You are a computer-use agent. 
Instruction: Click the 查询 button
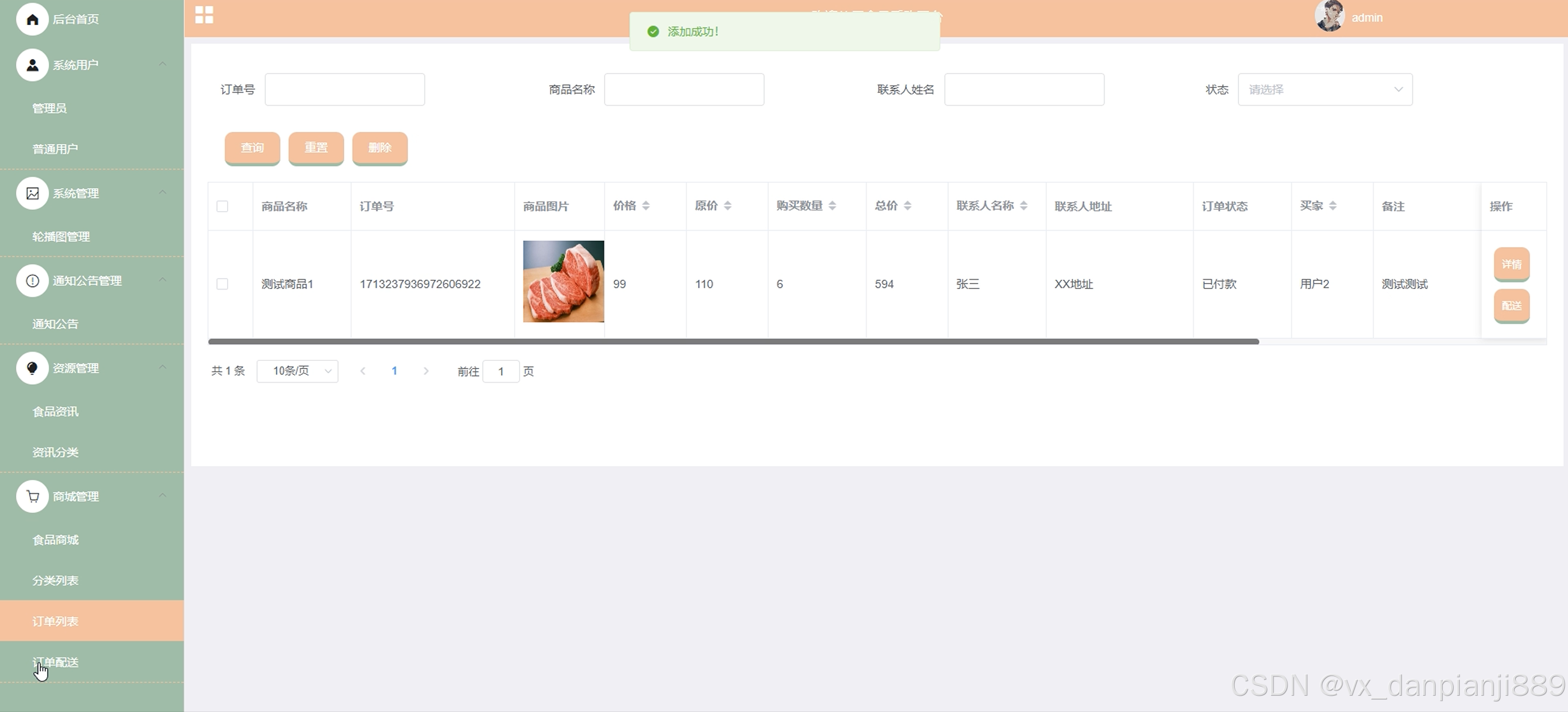point(252,148)
